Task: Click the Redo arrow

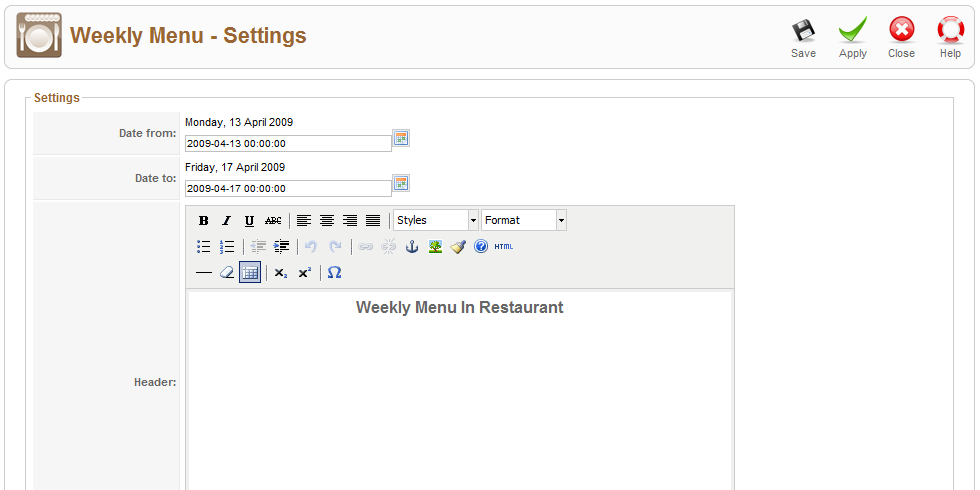Action: coord(335,246)
